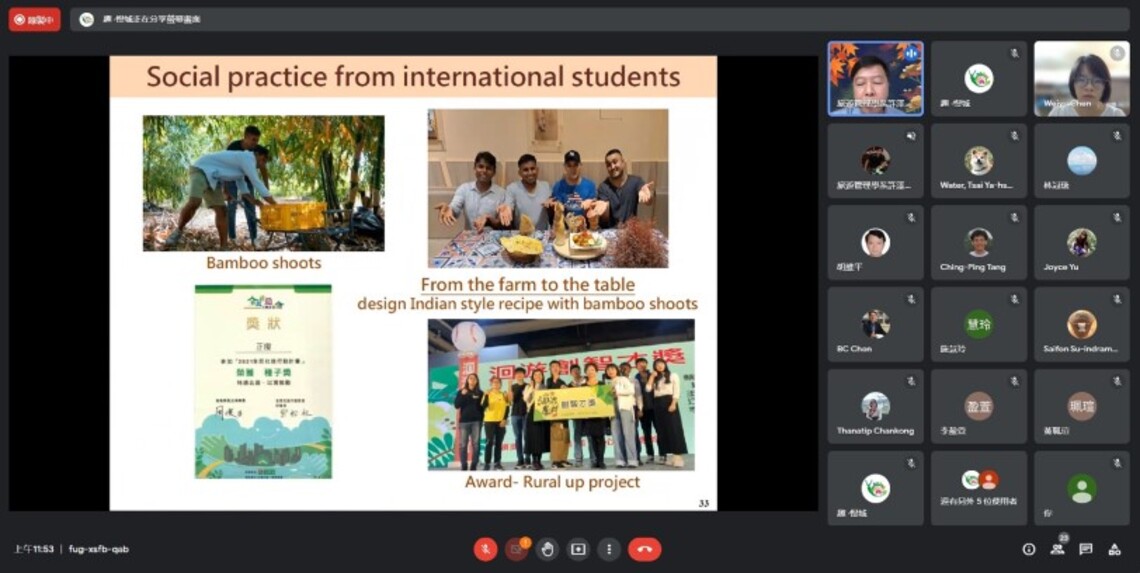The width and height of the screenshot is (1140, 573).
Task: Expand the tile showing 5 other users
Action: tap(979, 488)
